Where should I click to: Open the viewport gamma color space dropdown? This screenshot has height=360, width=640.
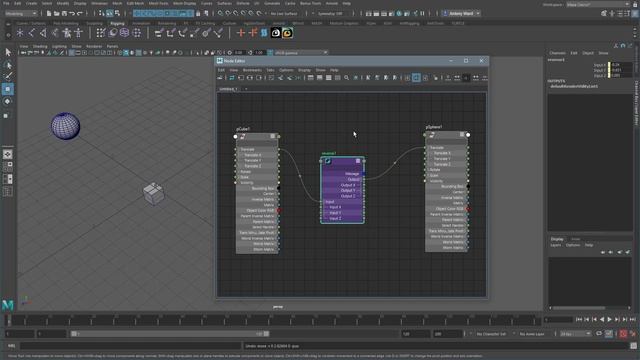(x=301, y=53)
